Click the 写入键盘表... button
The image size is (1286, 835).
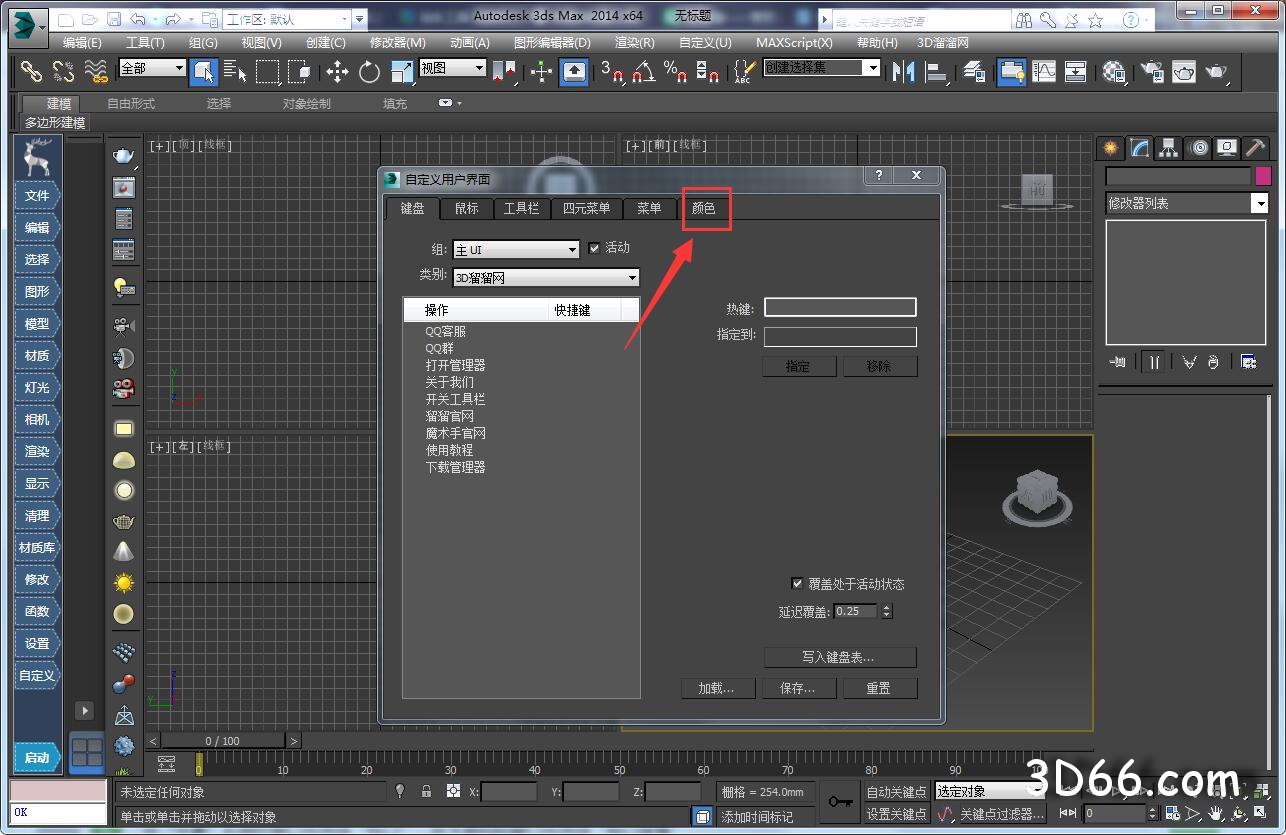[840, 657]
